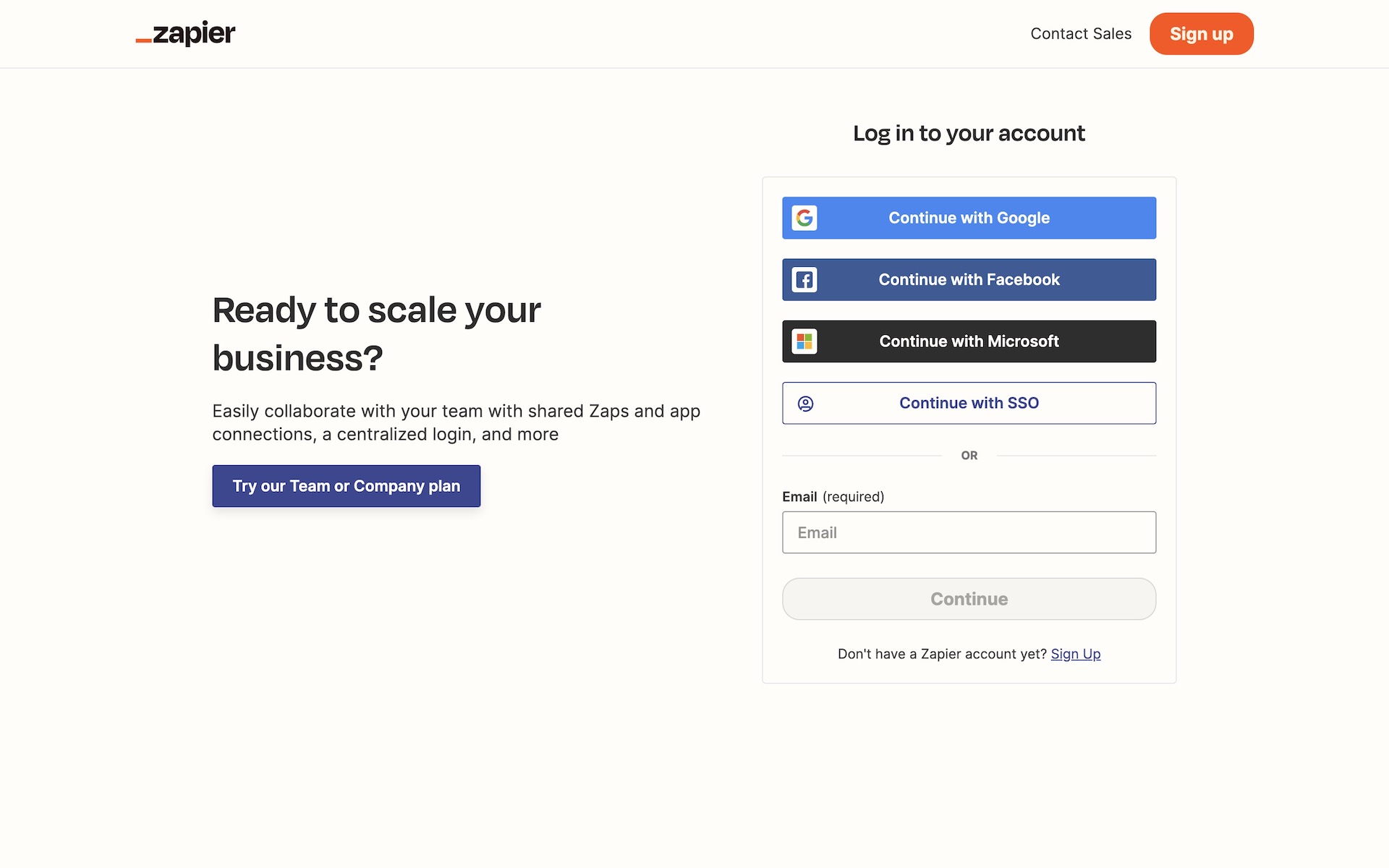Image resolution: width=1389 pixels, height=868 pixels.
Task: Click the Google G colored logo
Action: point(804,218)
